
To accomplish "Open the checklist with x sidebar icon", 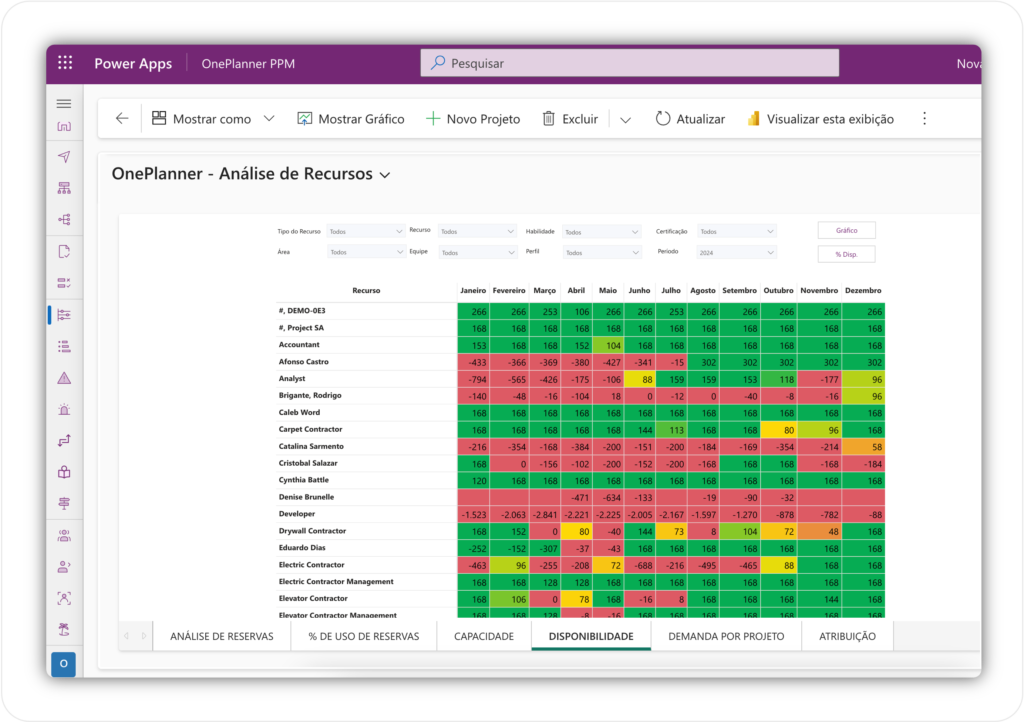I will [x=64, y=283].
